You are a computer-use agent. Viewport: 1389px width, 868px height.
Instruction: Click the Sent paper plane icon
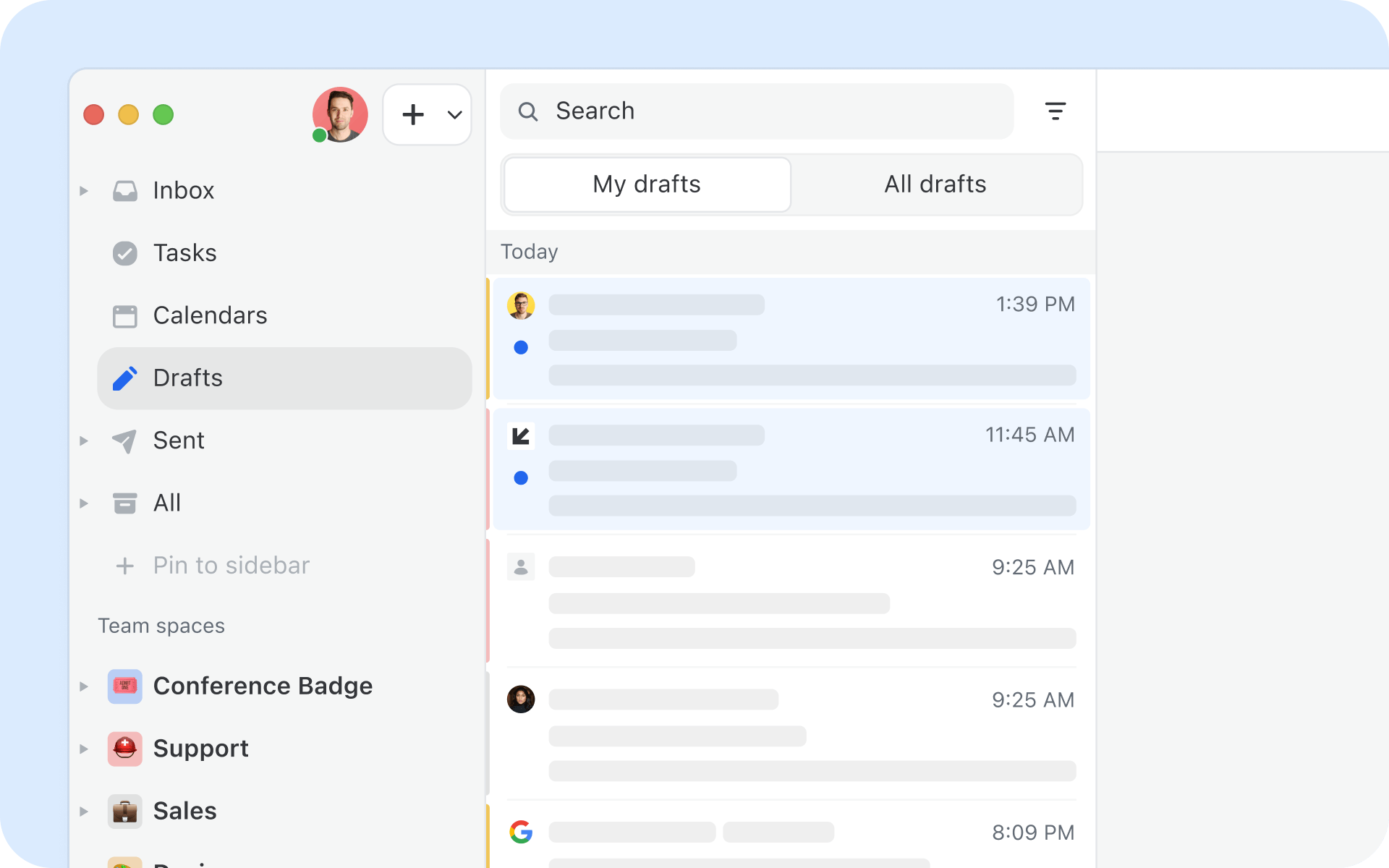coord(125,441)
